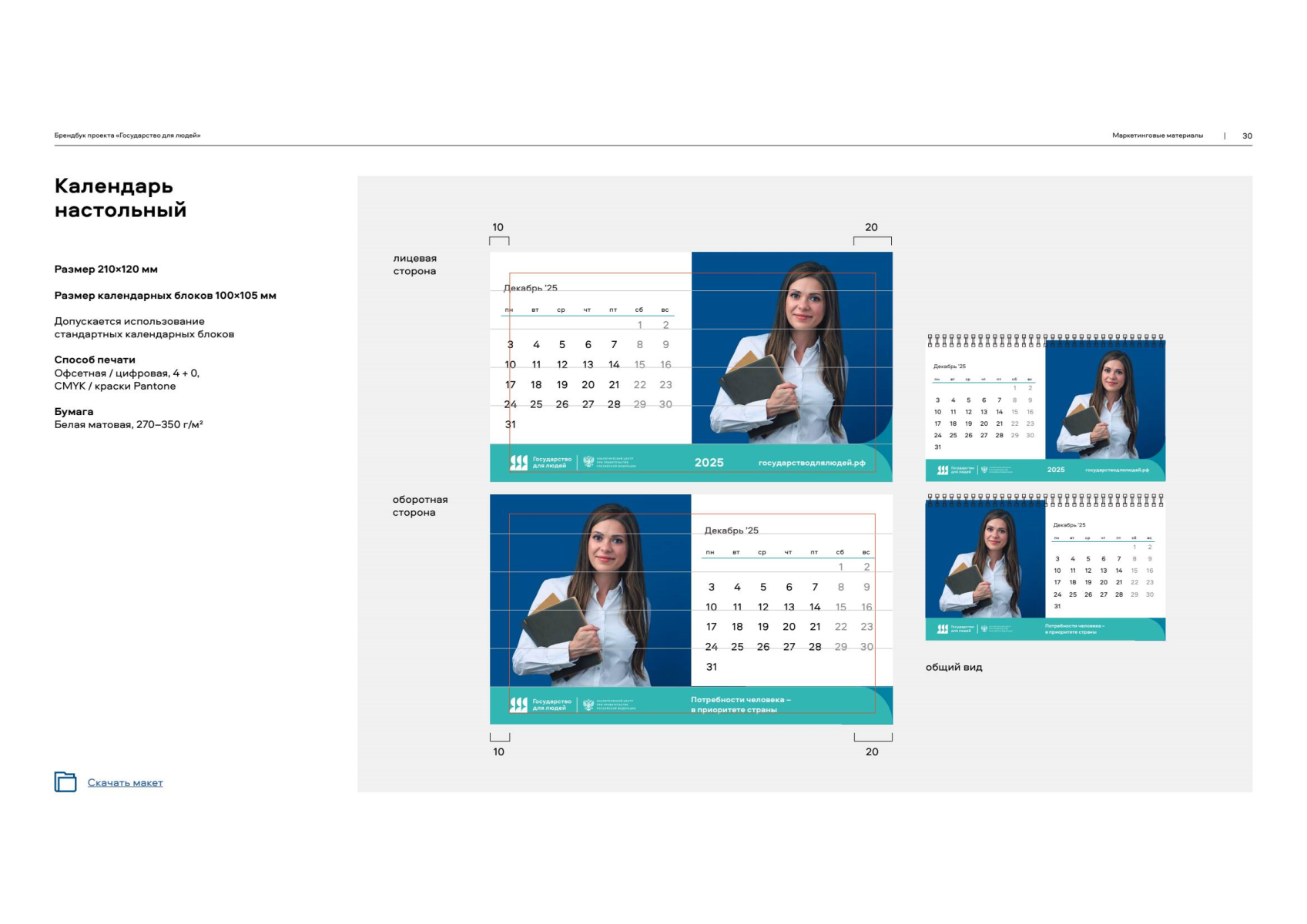
Task: Click the page number 30 in header
Action: point(1247,136)
